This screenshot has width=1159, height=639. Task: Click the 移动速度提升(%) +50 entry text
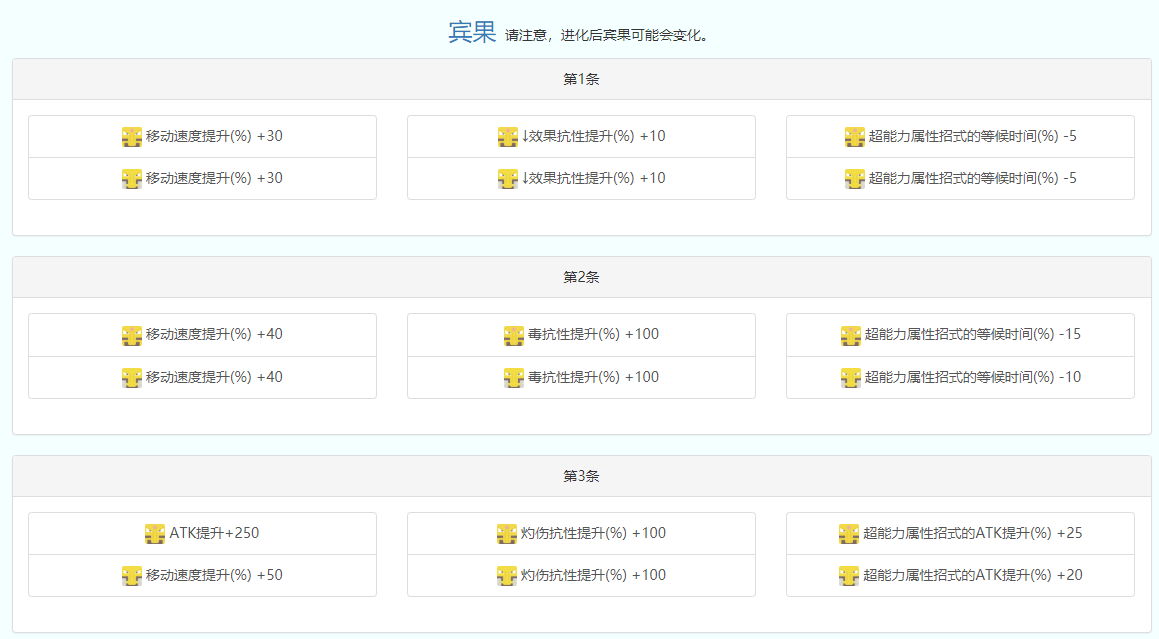click(214, 575)
